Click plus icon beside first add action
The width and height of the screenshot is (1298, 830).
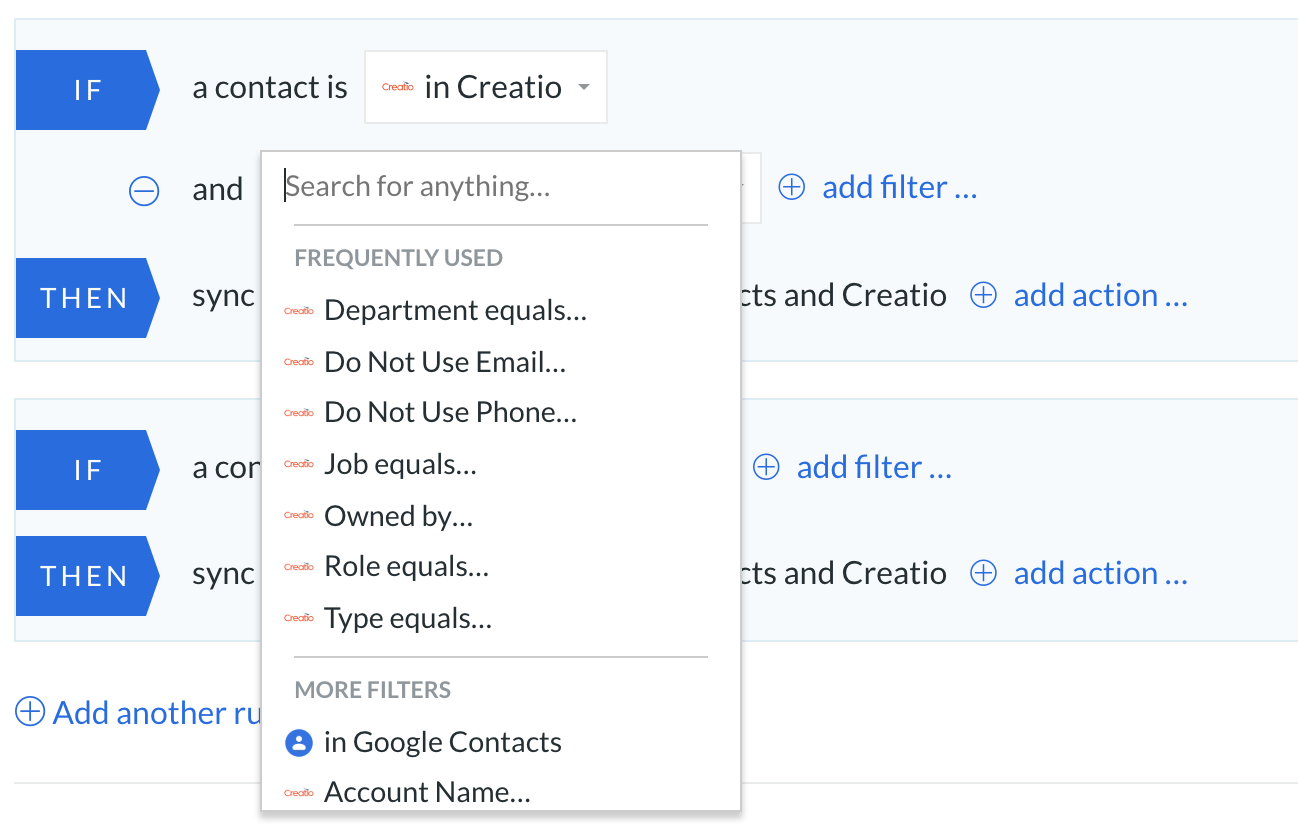[984, 295]
